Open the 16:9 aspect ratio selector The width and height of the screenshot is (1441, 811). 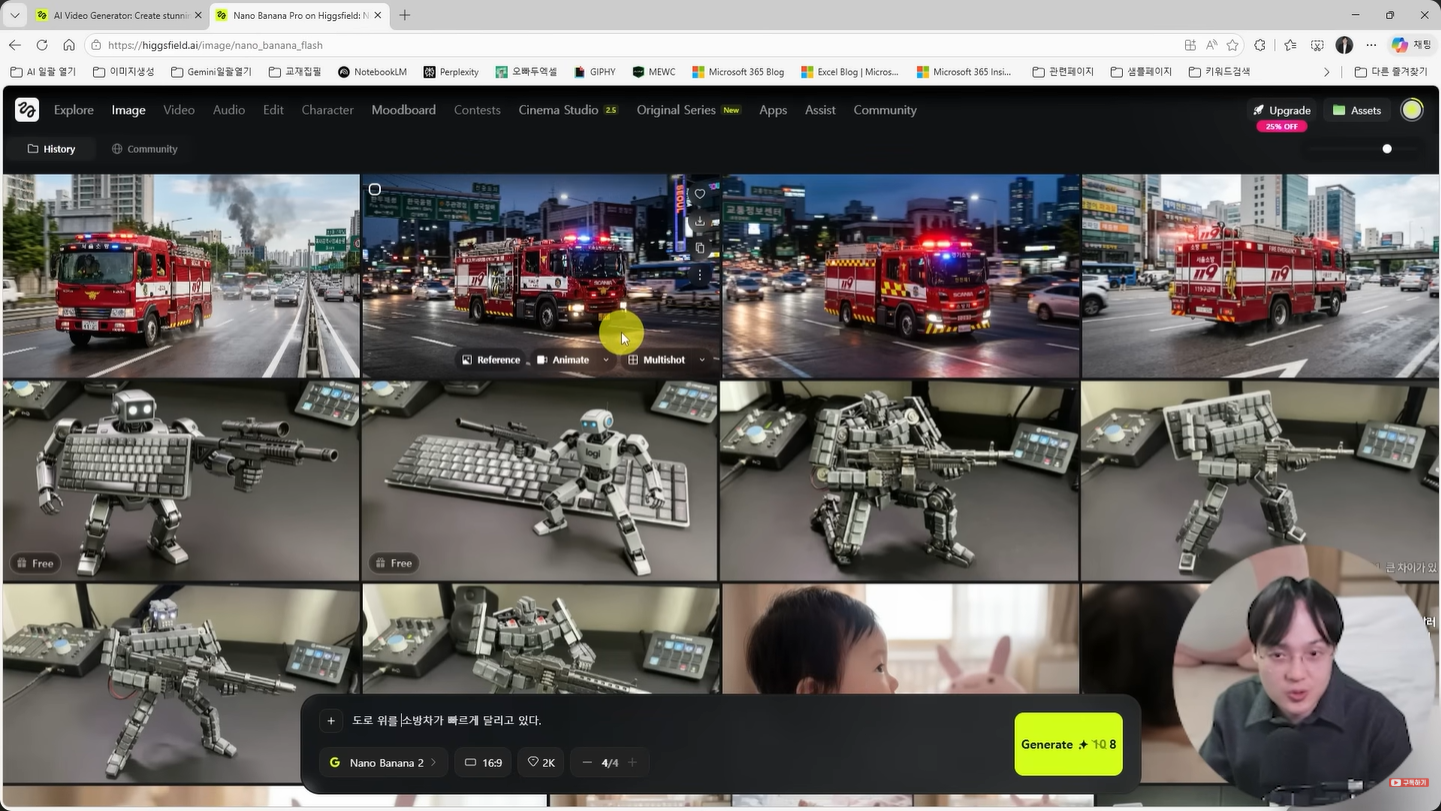click(483, 763)
